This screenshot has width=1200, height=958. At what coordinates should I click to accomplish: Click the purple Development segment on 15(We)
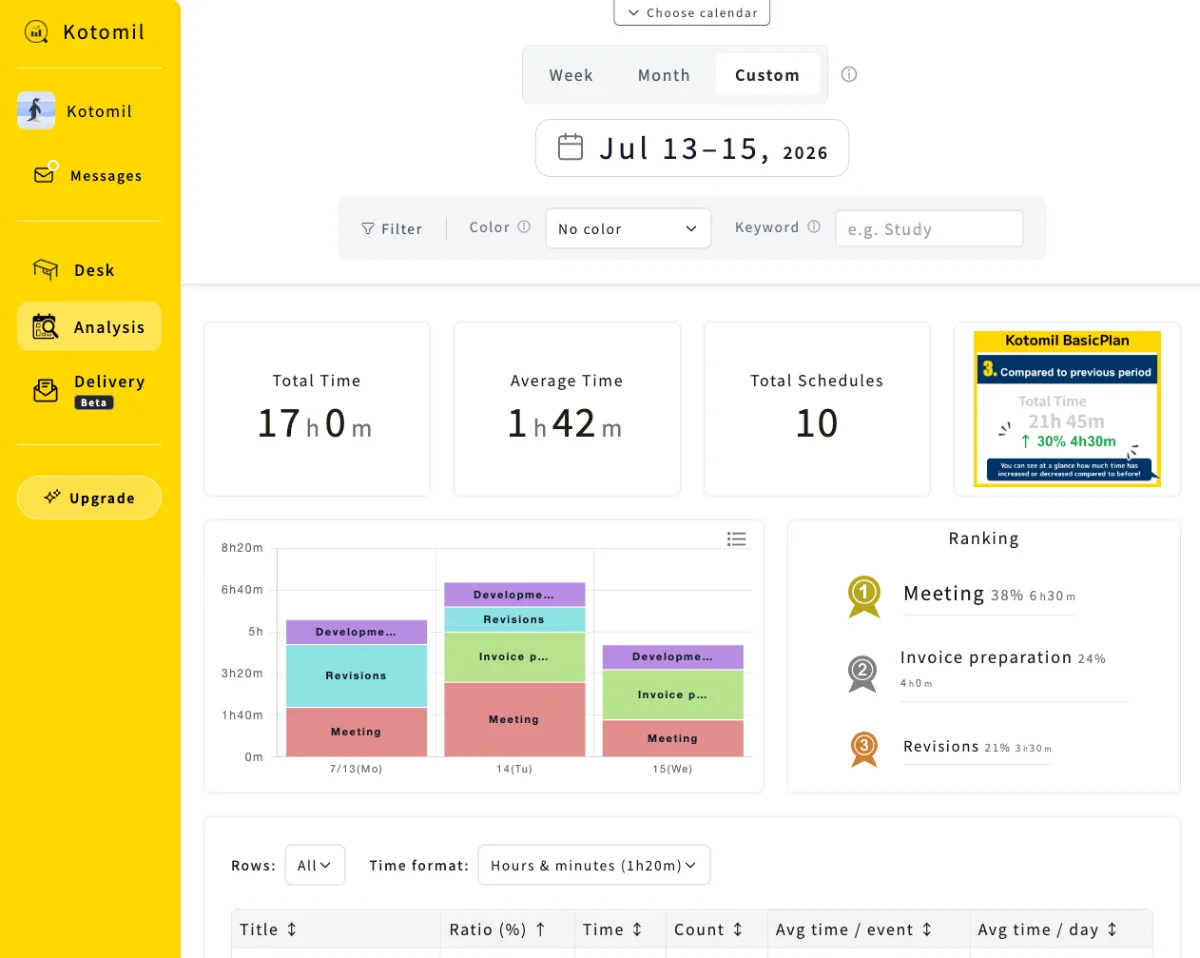[673, 657]
